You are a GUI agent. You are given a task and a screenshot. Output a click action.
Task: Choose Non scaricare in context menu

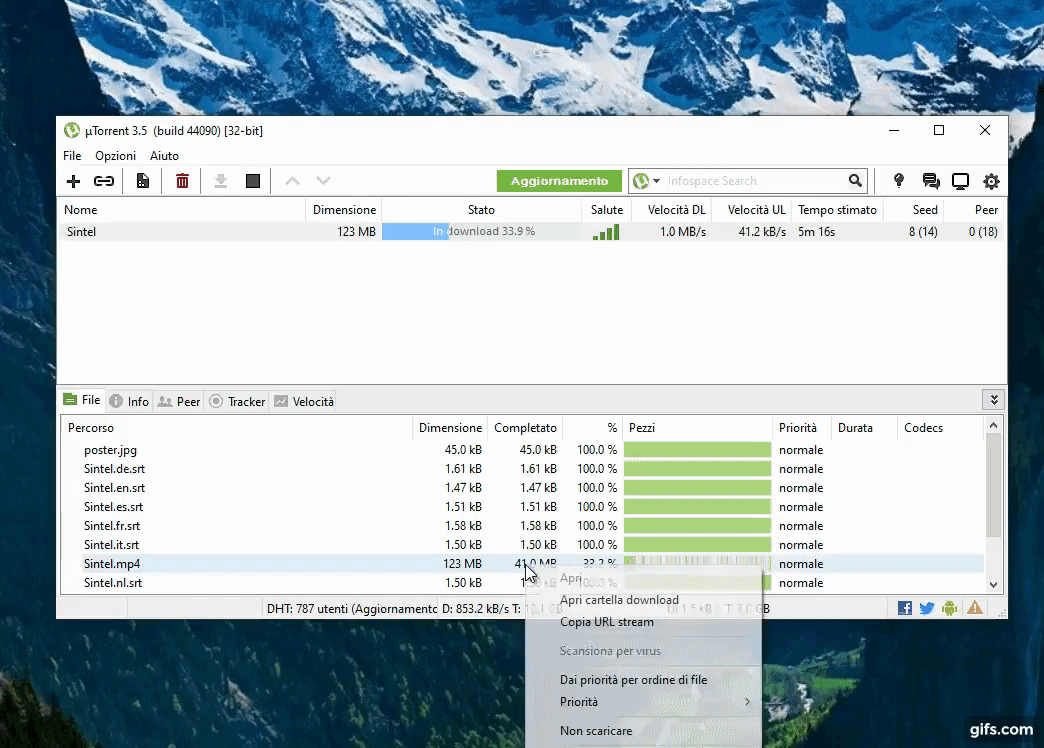[x=596, y=731]
